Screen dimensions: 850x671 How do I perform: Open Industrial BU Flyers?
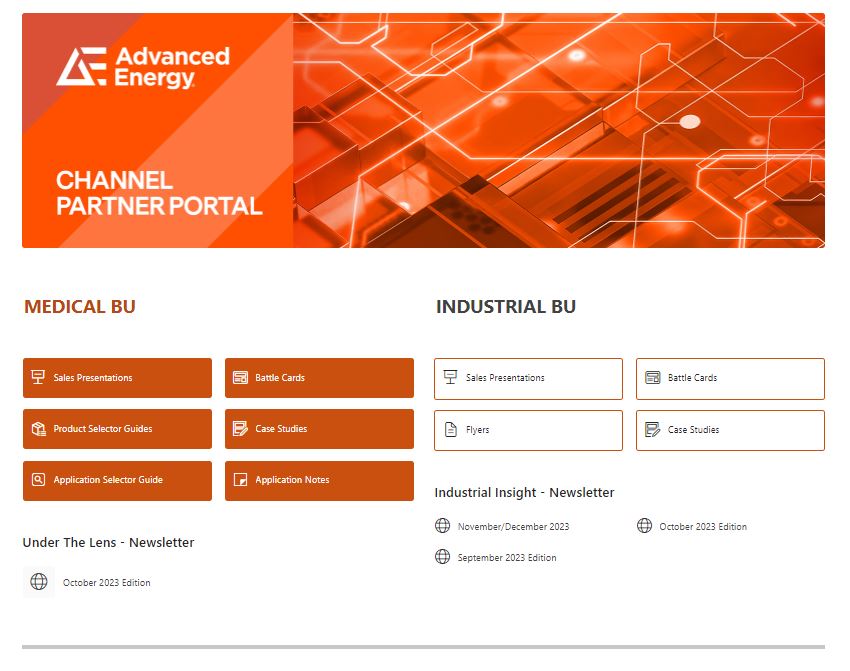point(528,430)
